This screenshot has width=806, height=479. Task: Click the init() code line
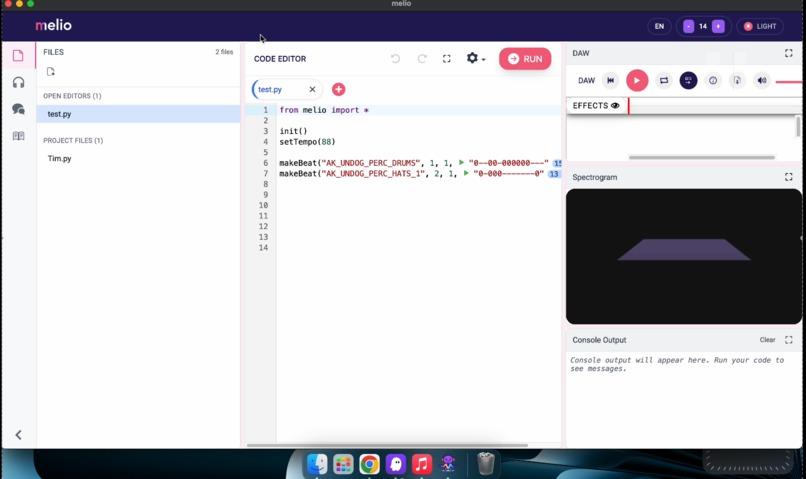pyautogui.click(x=293, y=131)
